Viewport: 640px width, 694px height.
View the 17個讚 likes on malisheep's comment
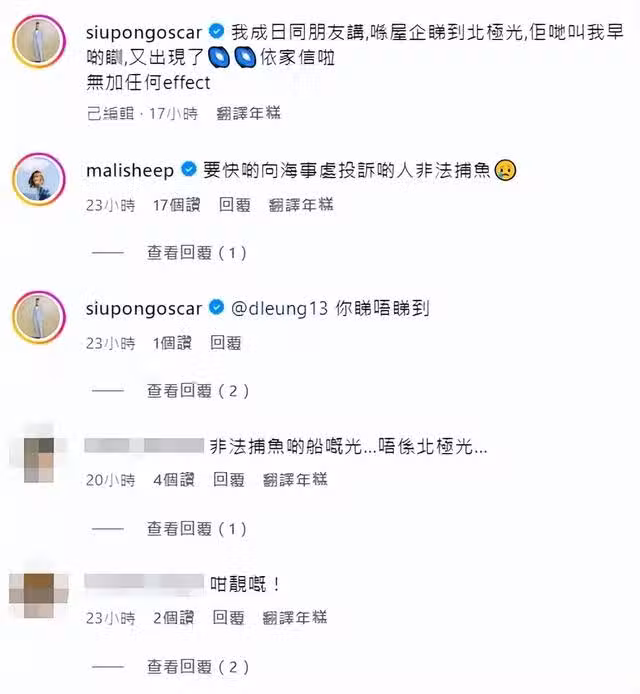coord(177,205)
